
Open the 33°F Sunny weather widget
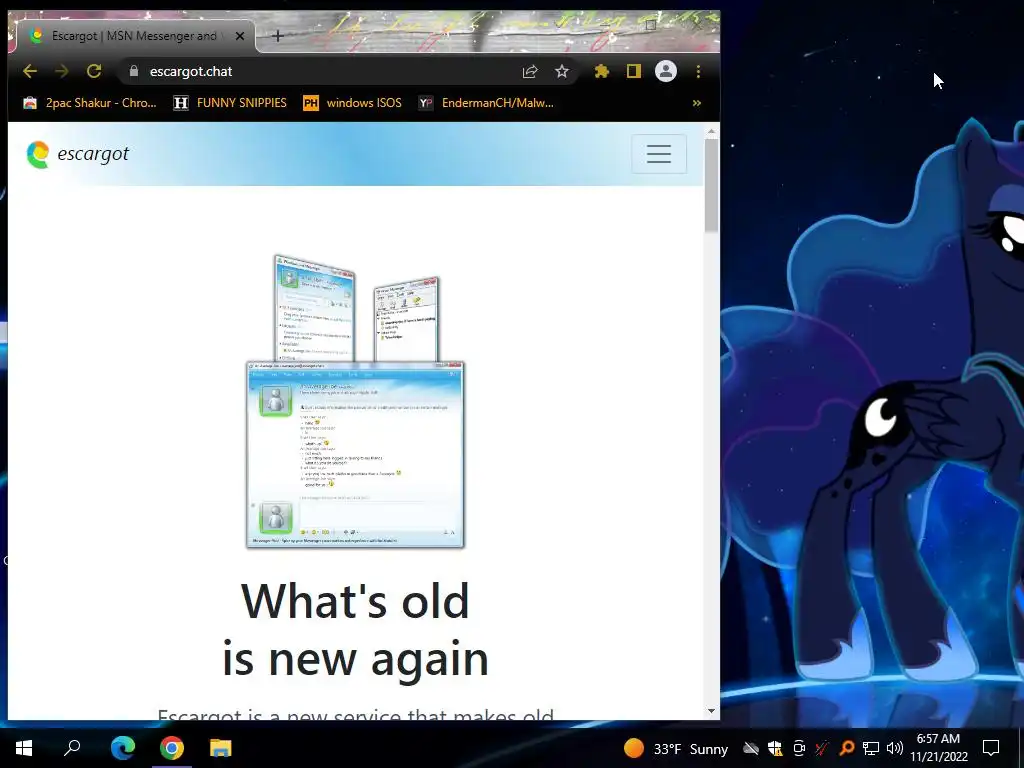[676, 748]
